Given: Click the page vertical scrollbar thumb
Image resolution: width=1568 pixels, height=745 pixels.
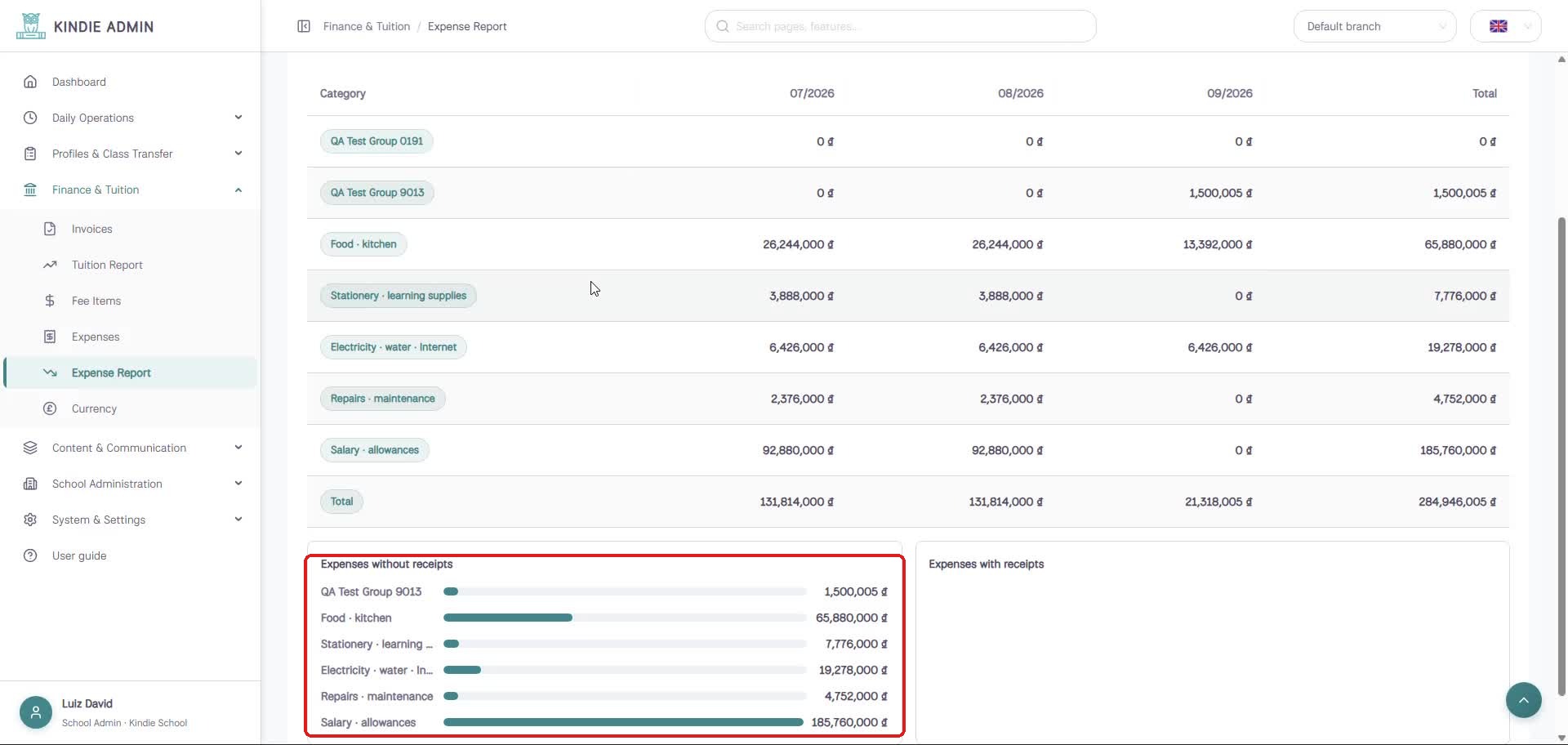Looking at the screenshot, I should coord(1561,456).
